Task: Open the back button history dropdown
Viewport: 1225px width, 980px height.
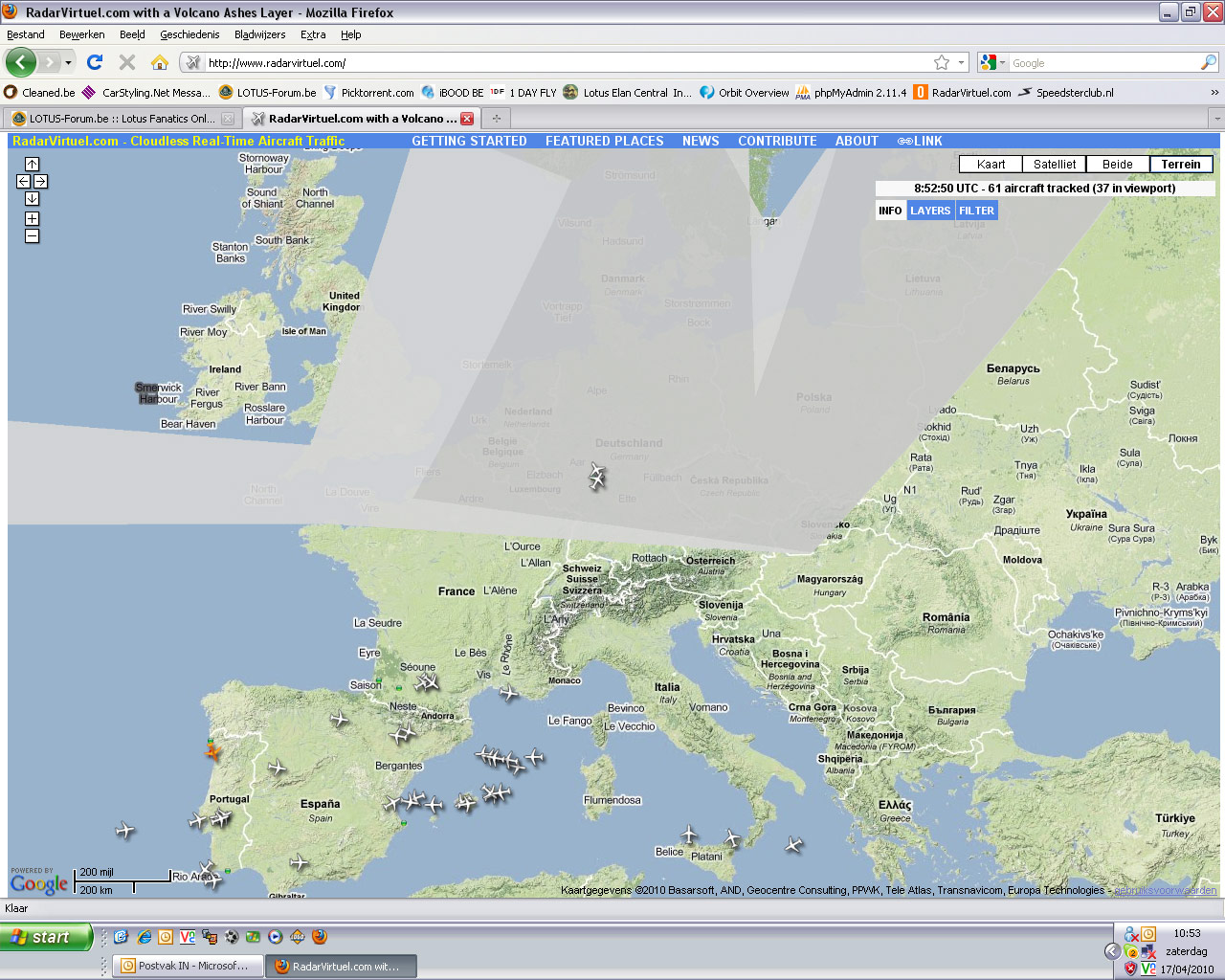Action: pos(68,63)
